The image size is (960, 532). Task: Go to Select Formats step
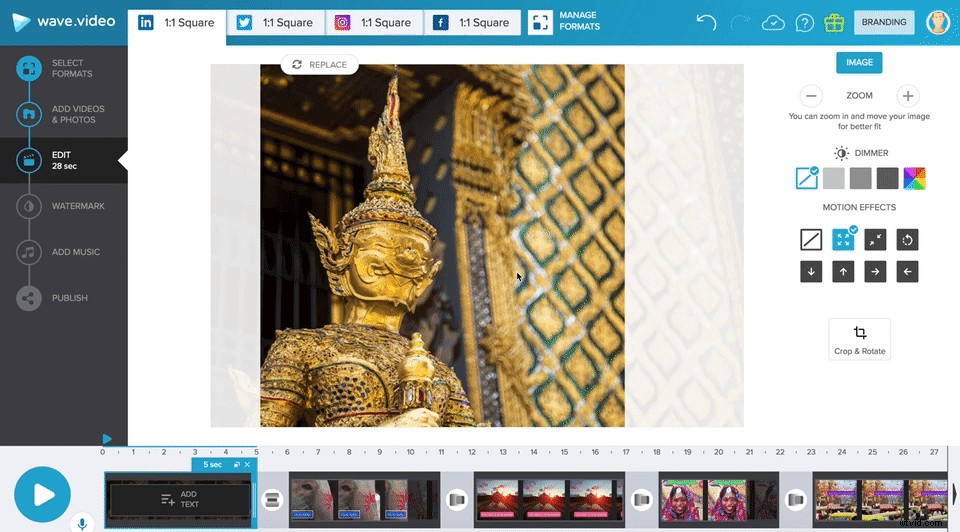64,68
